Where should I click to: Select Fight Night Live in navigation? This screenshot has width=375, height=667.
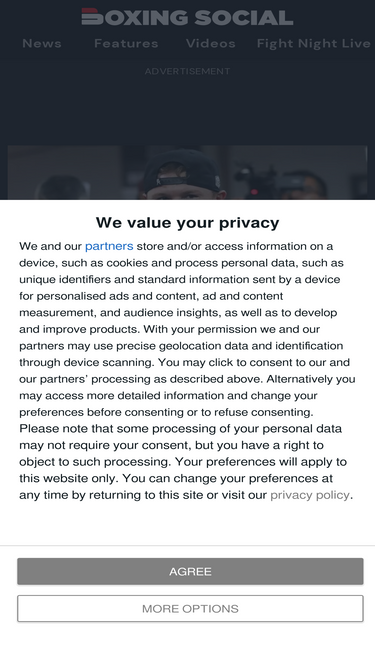pos(314,43)
